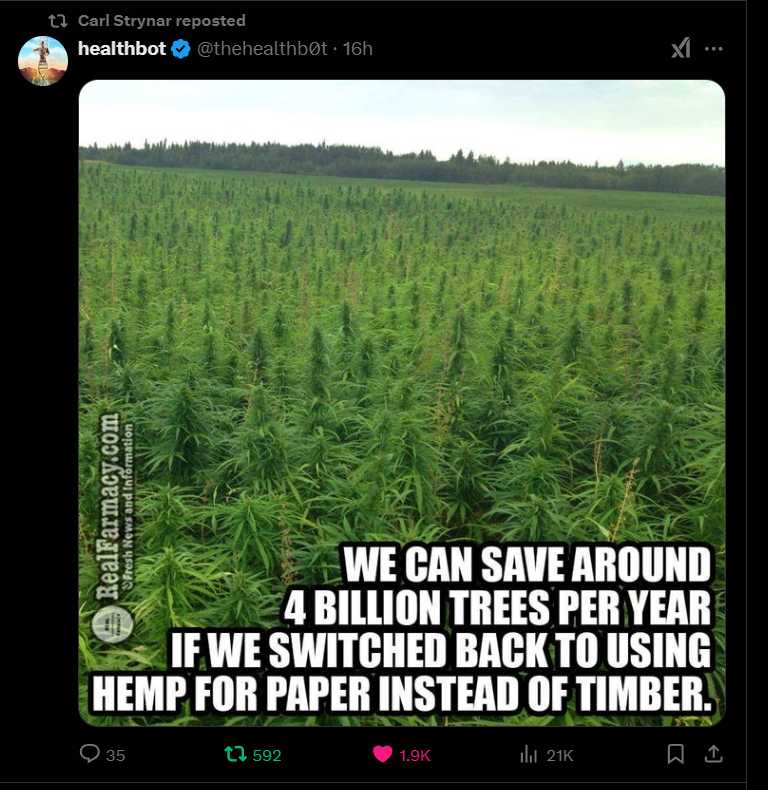
Task: Click the small repost icon beside Carl Strynar
Action: [x=57, y=21]
